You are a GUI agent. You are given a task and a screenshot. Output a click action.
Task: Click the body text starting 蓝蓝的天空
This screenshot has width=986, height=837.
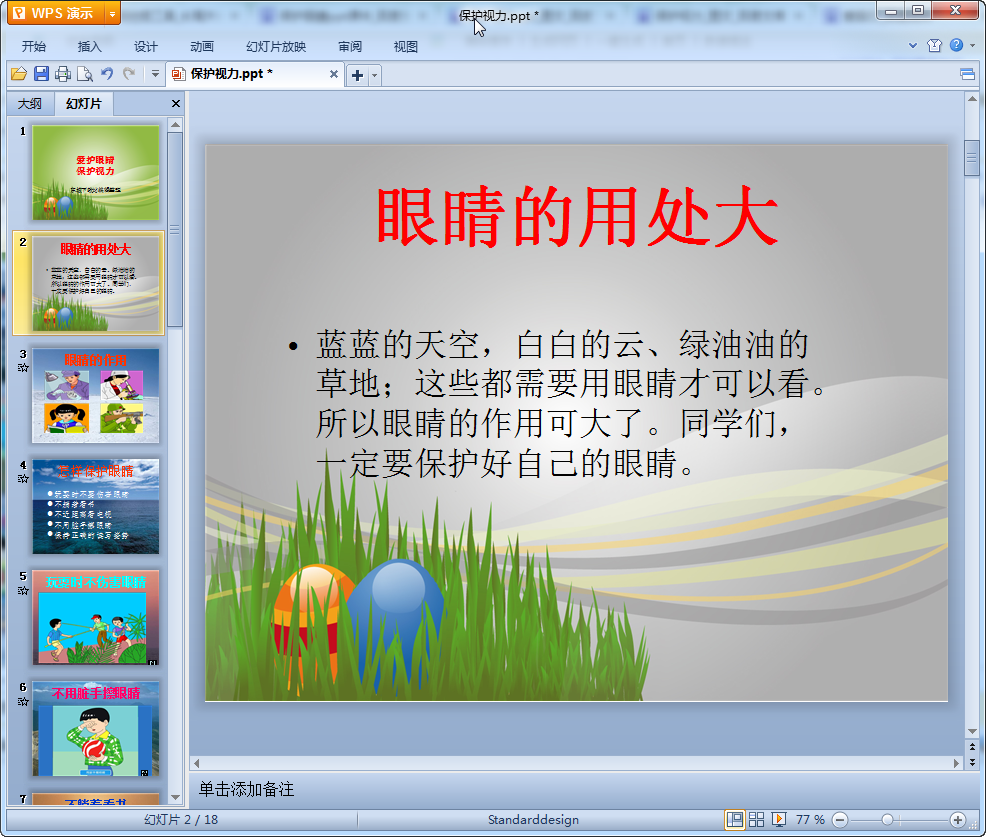pyautogui.click(x=569, y=404)
